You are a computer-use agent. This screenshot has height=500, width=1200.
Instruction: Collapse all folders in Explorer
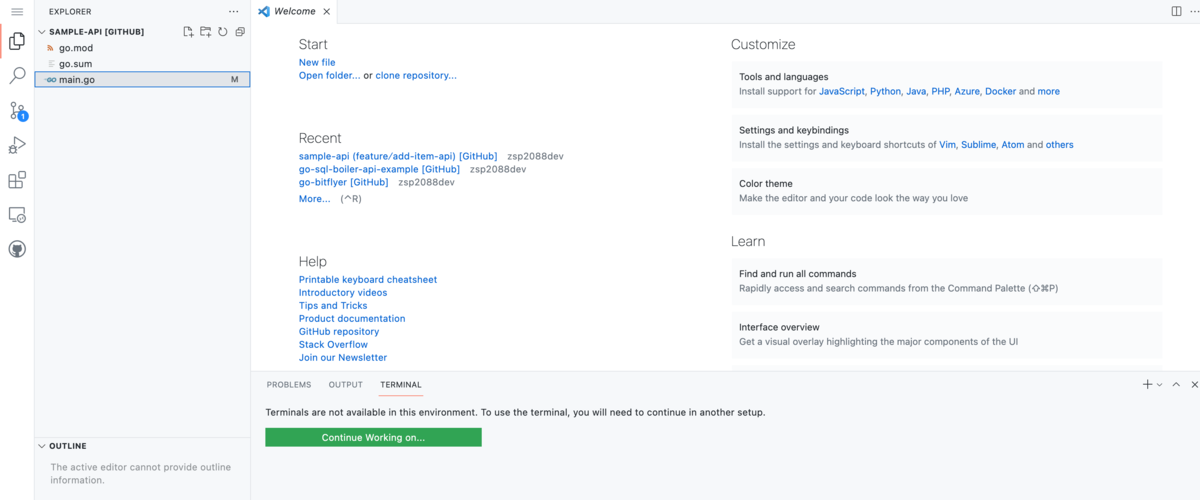pos(240,32)
